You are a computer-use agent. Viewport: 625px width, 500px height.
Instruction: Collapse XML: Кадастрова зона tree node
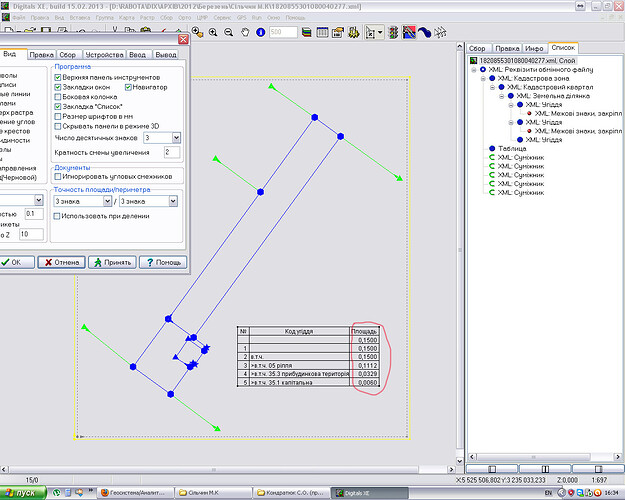[x=483, y=79]
